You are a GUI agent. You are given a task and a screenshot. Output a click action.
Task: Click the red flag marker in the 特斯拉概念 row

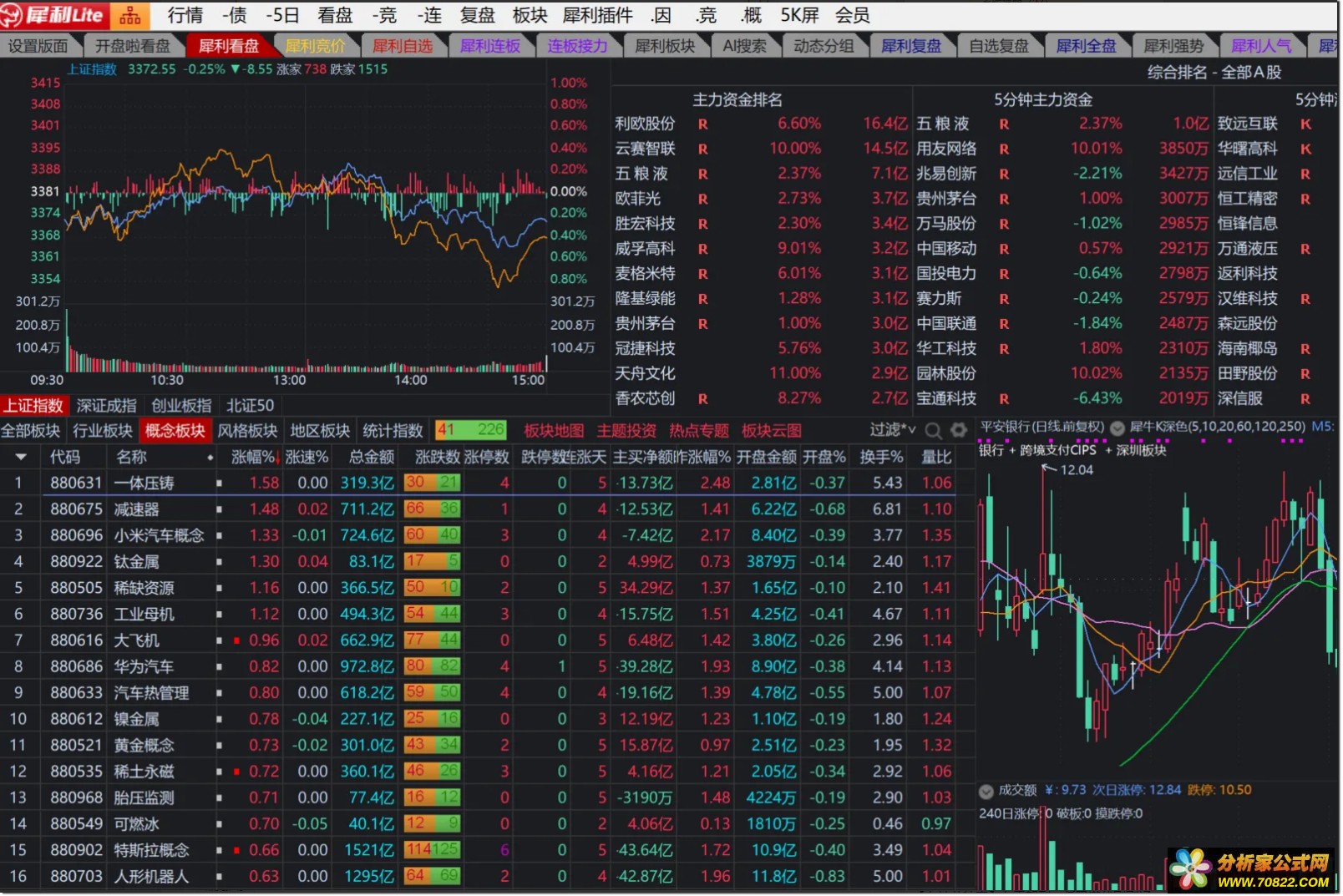[237, 850]
